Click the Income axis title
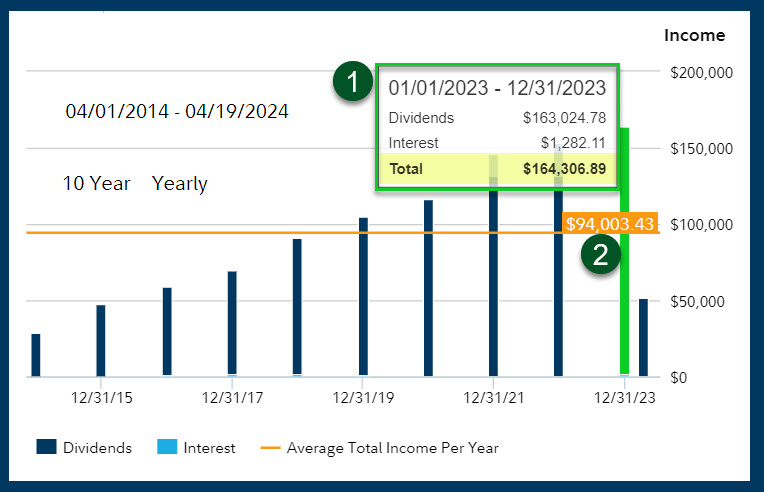The image size is (764, 492). pyautogui.click(x=694, y=36)
